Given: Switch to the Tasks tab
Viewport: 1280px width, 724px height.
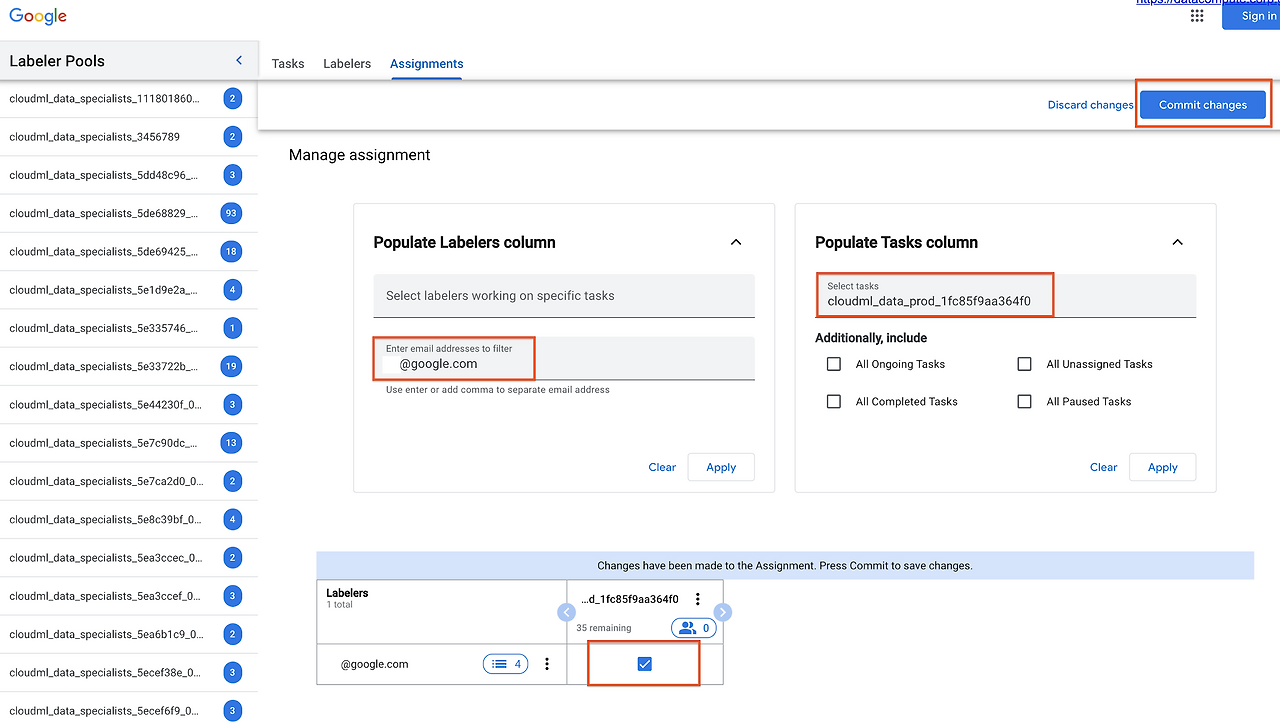Looking at the screenshot, I should click(288, 64).
